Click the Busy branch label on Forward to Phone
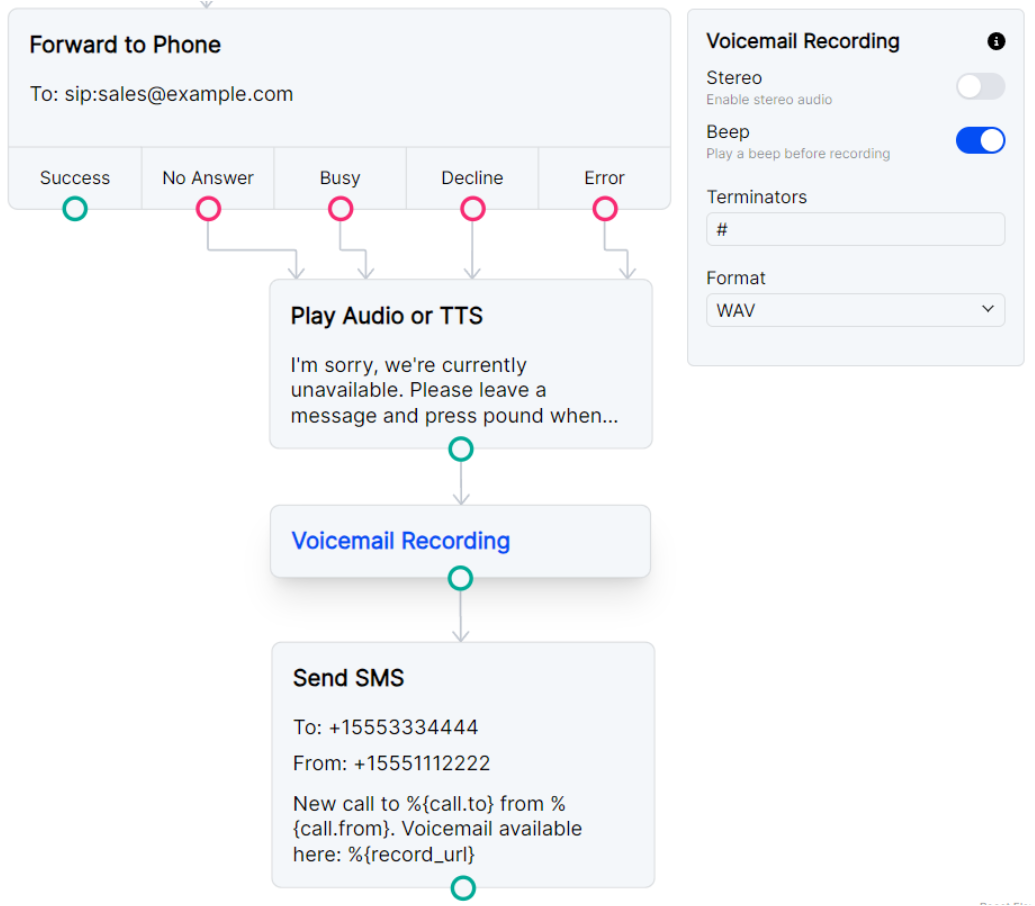This screenshot has height=906, width=1035. (340, 178)
